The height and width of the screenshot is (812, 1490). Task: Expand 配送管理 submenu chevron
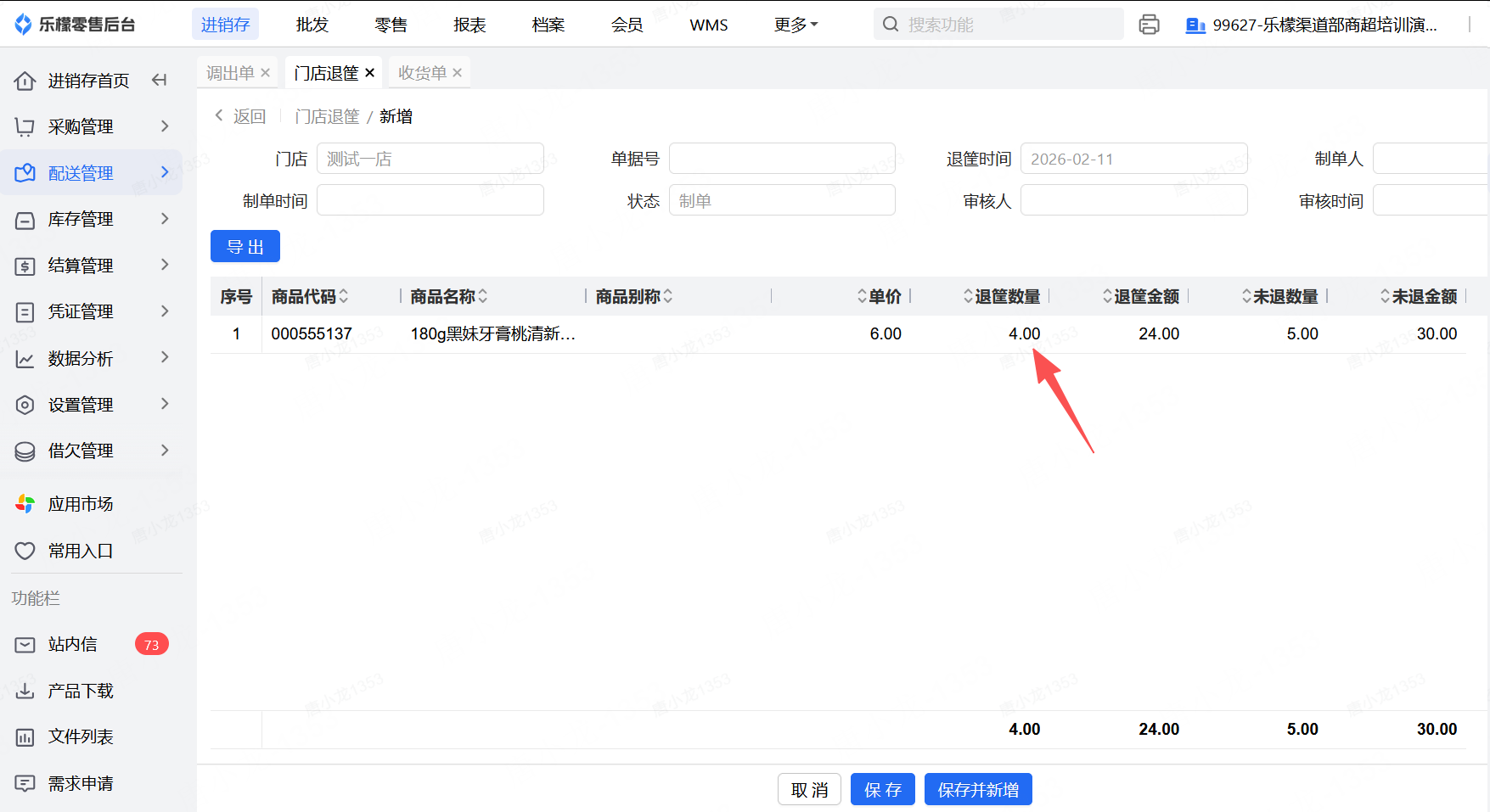pos(165,172)
